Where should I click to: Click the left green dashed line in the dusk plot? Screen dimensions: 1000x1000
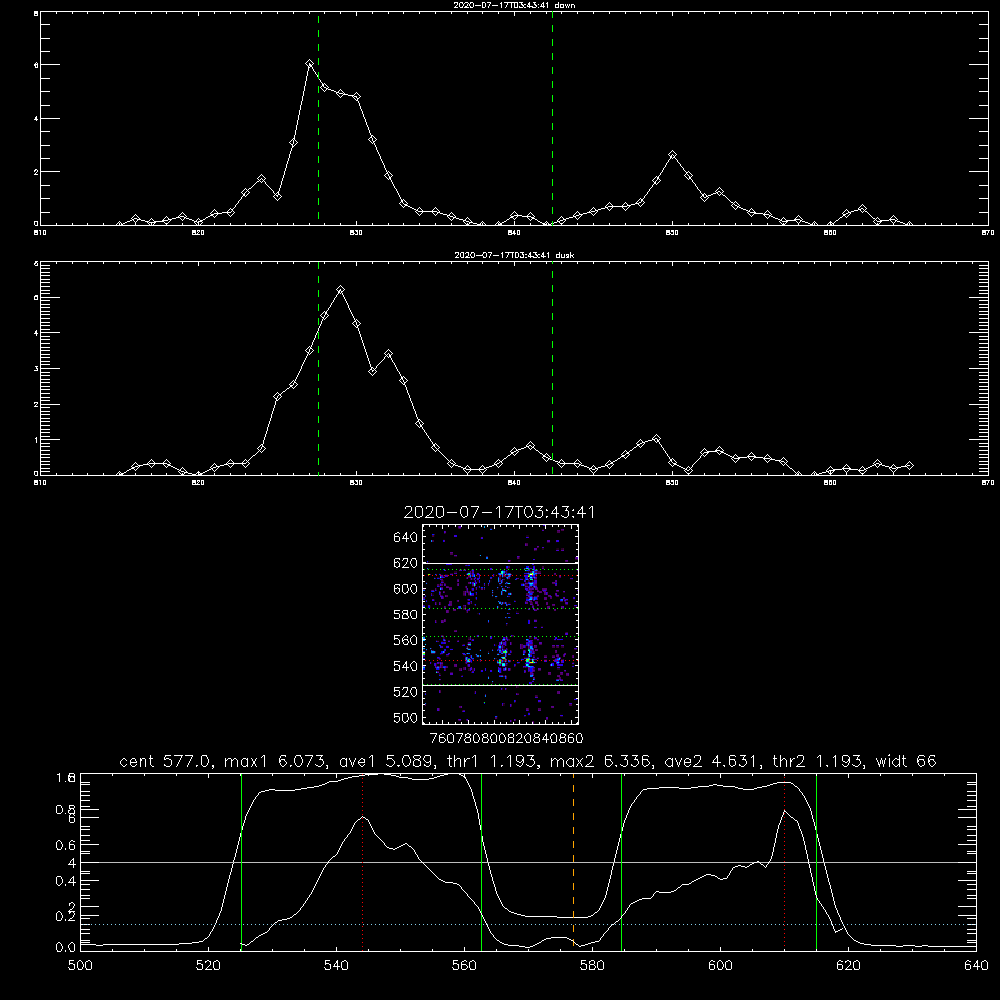point(318,368)
